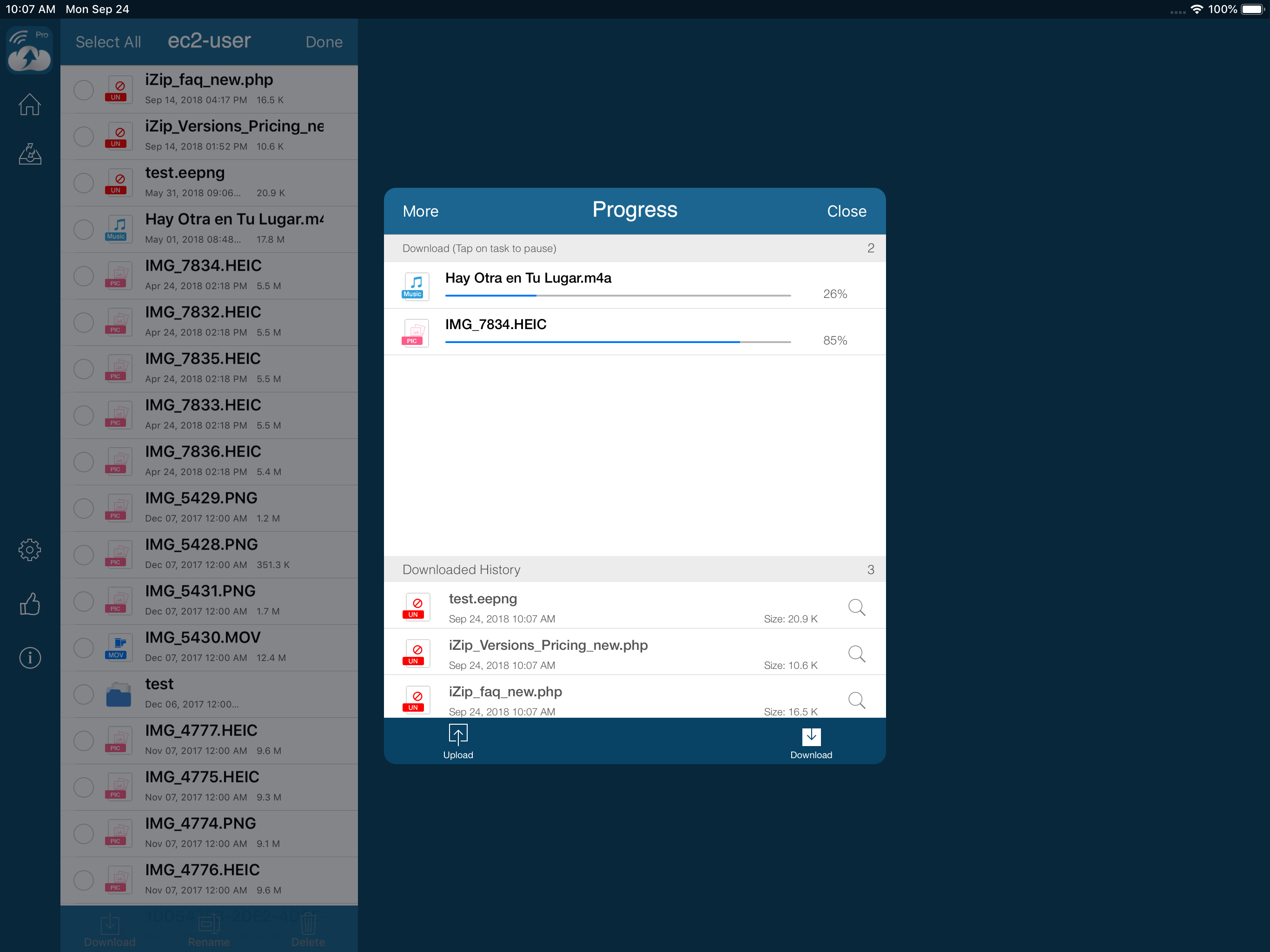
Task: Tap magnifier icon for iZip_faq_new.php
Action: coord(856,700)
